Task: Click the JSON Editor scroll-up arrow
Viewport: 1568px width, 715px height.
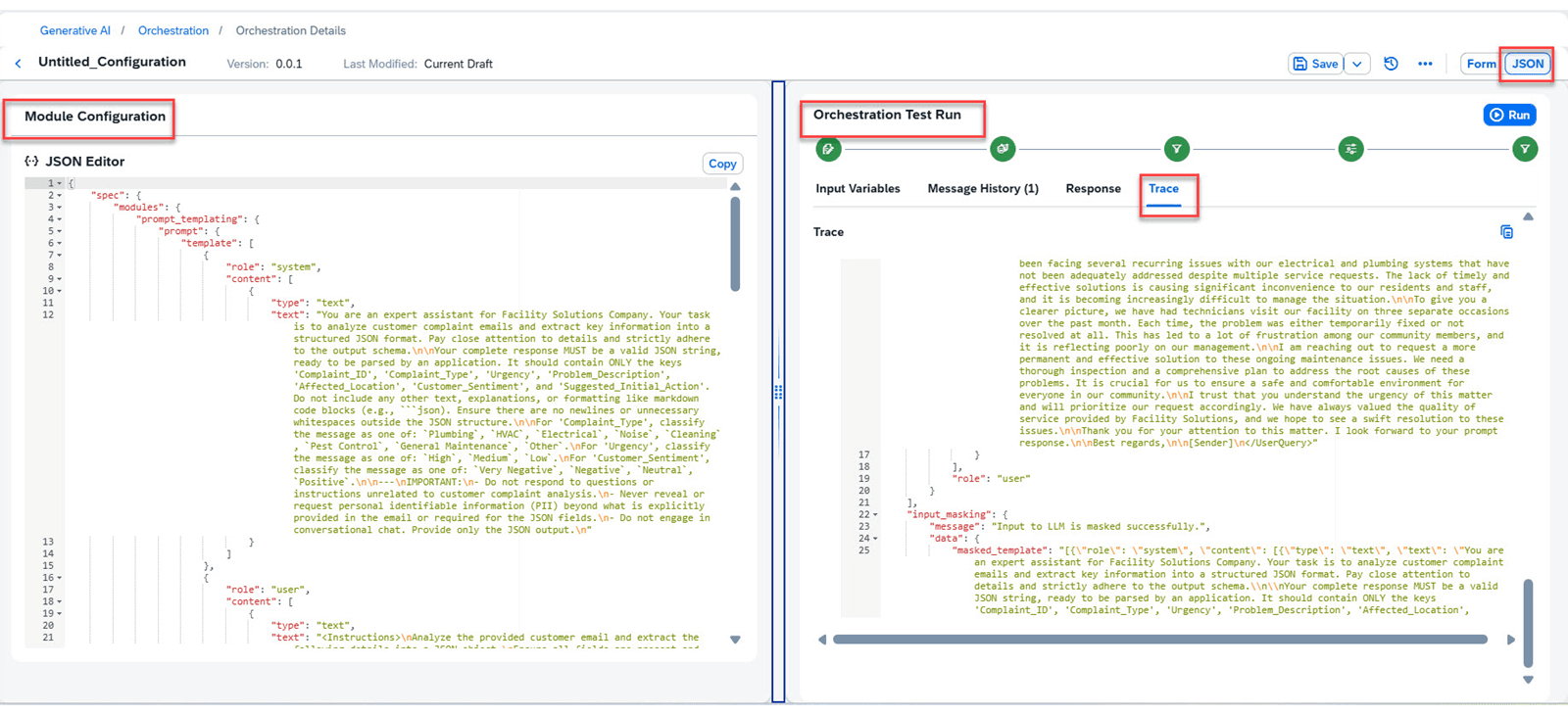Action: 735,186
